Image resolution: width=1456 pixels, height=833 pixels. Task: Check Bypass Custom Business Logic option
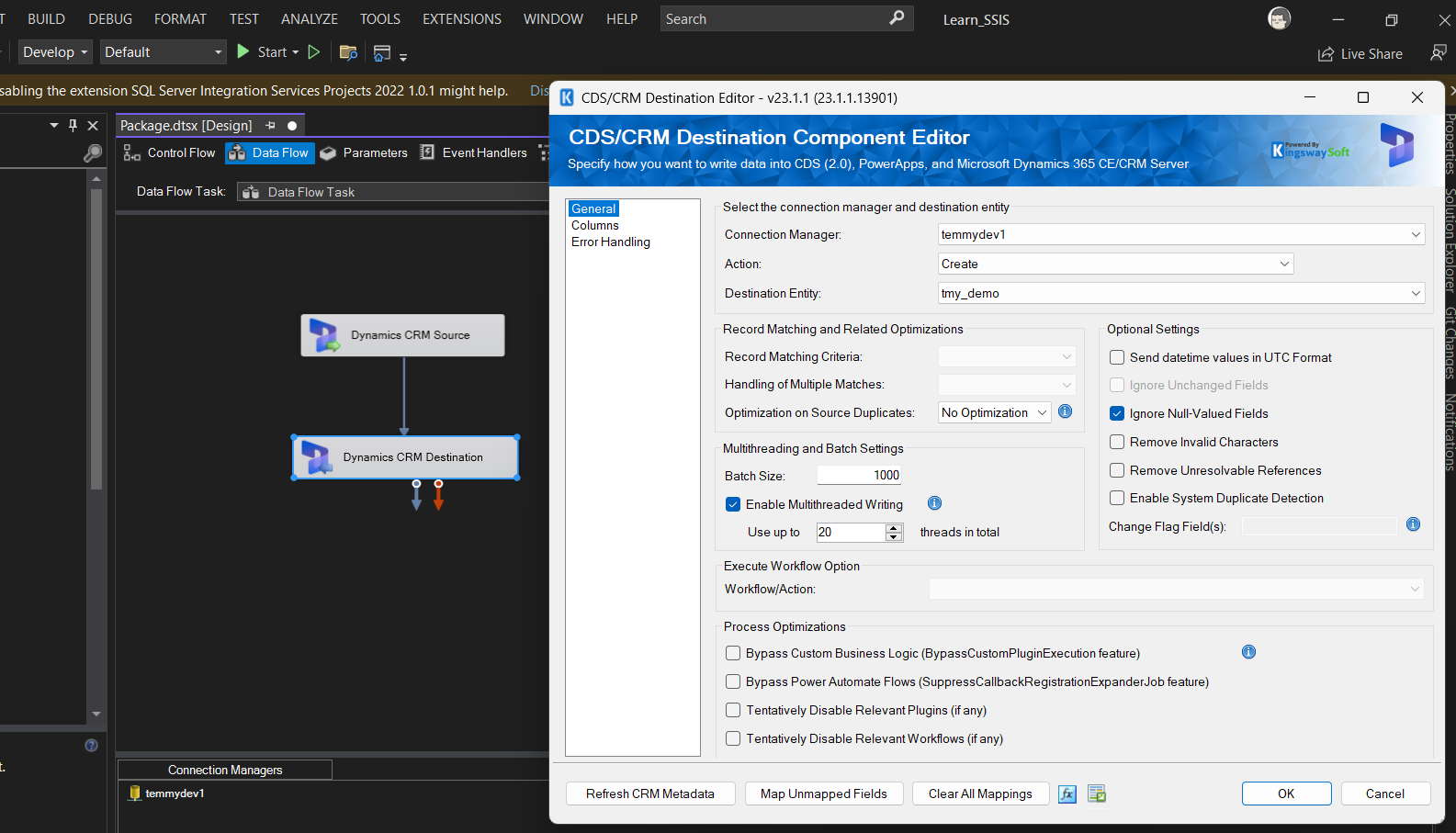coord(733,653)
